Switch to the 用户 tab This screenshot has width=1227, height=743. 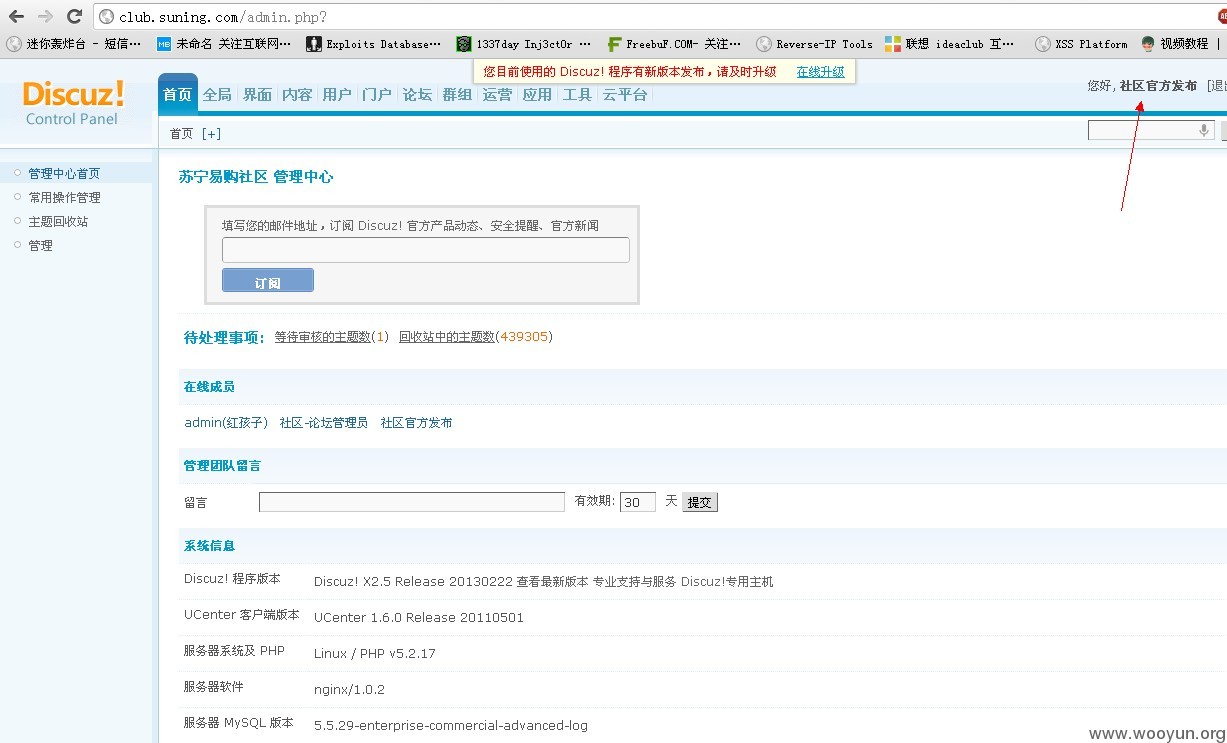337,95
